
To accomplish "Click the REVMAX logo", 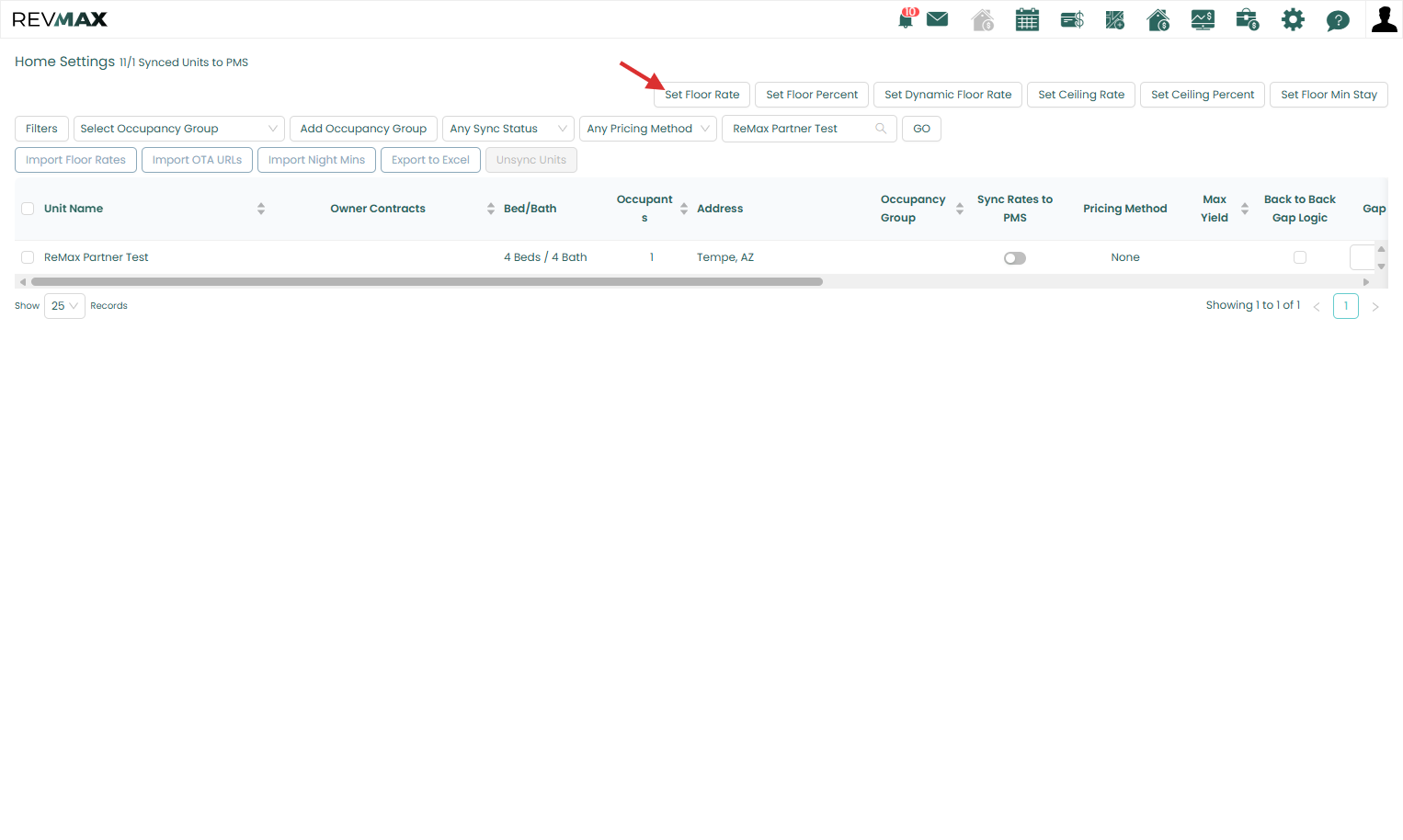I will click(x=60, y=19).
